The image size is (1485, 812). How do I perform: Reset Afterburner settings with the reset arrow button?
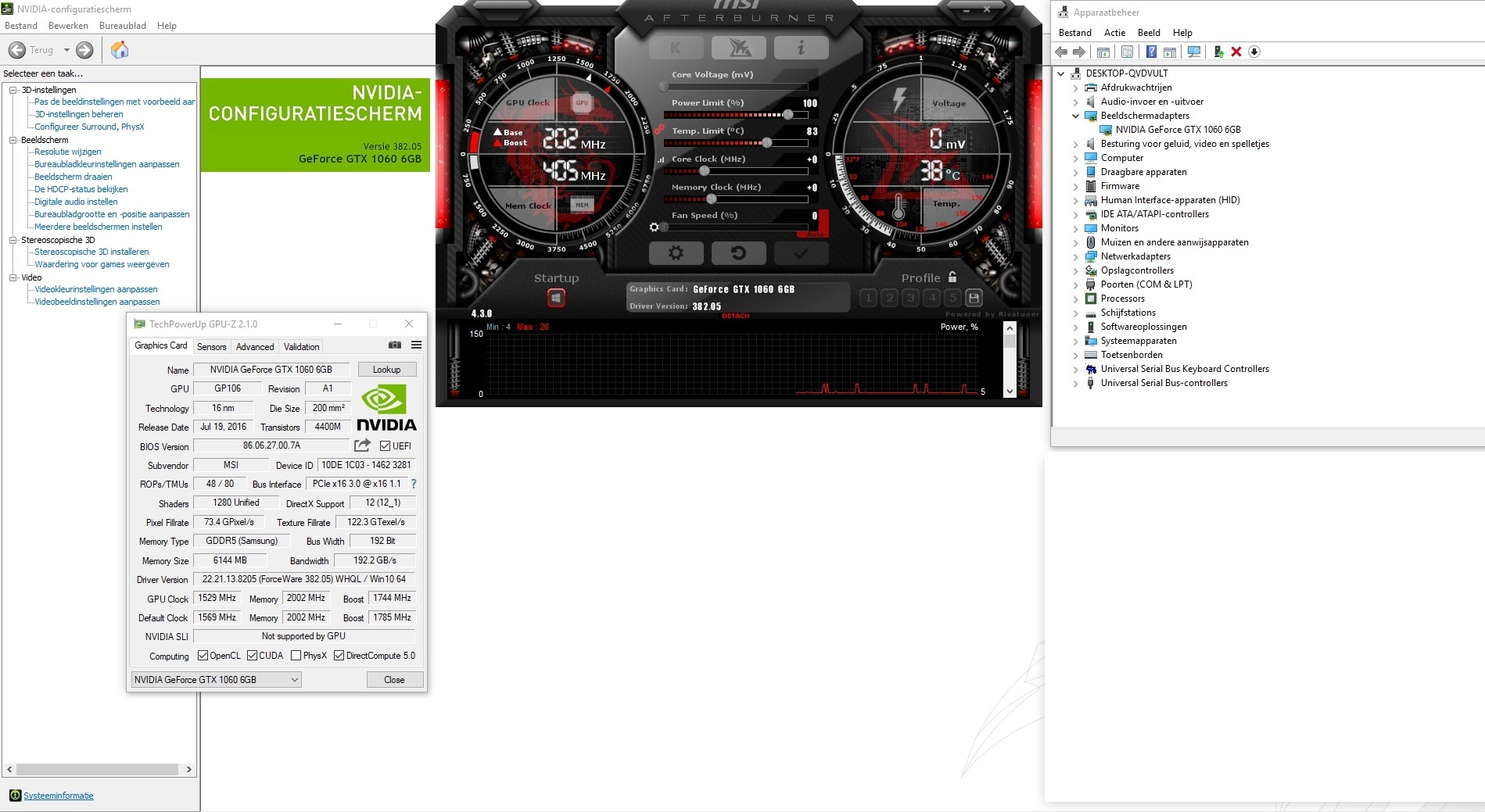click(x=738, y=252)
